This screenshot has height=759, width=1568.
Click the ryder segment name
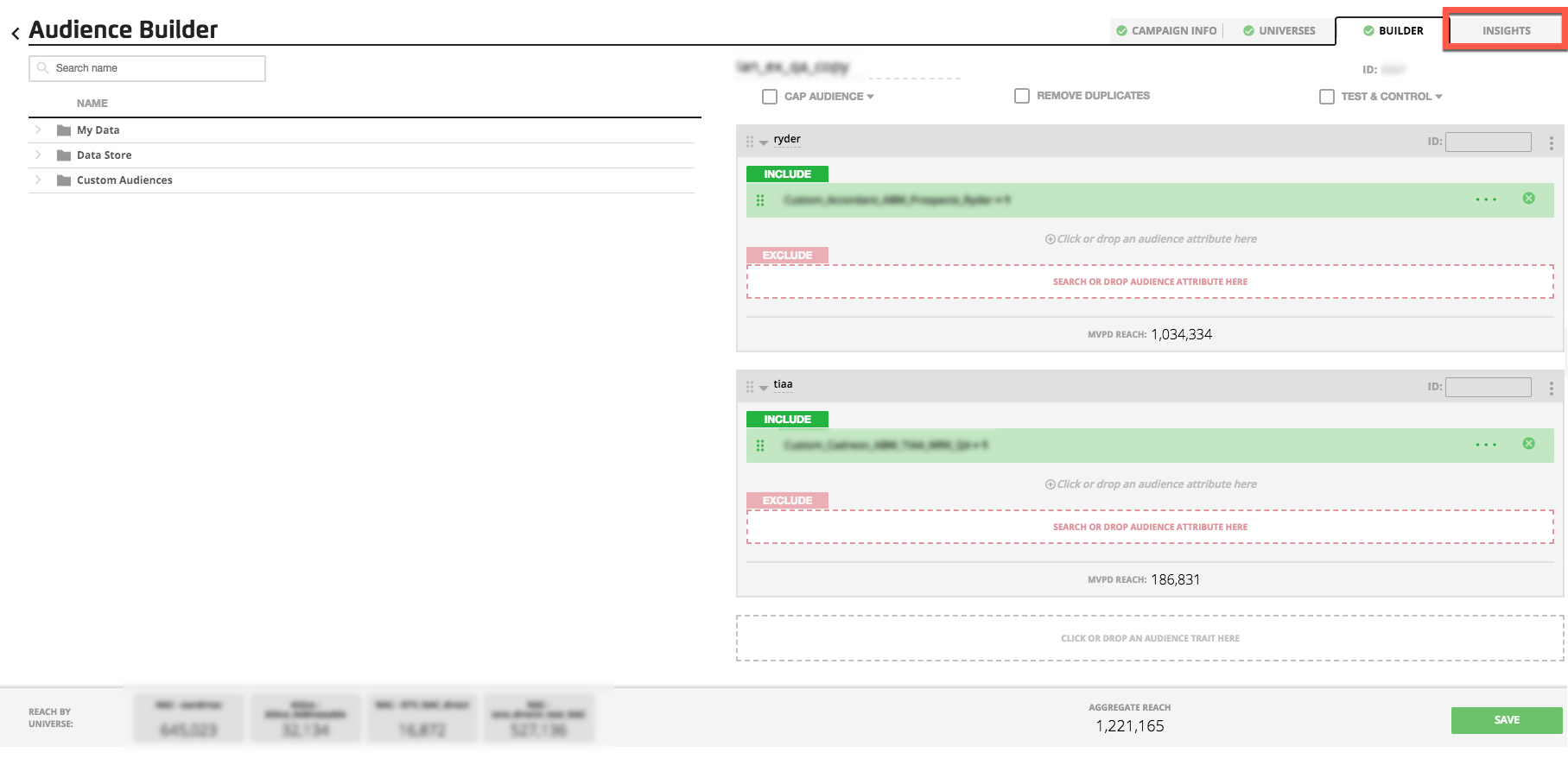(x=787, y=139)
